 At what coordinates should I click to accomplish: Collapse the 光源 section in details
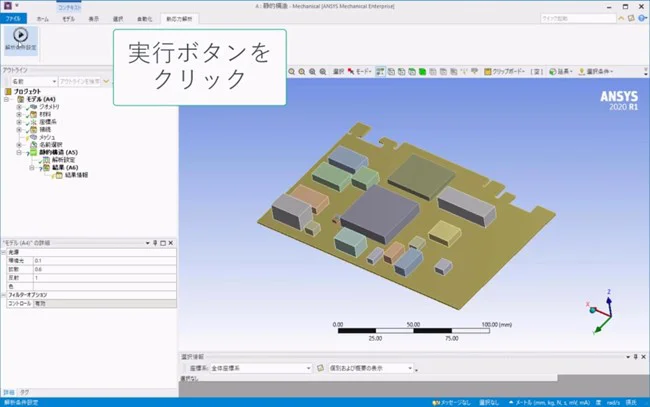click(3, 252)
